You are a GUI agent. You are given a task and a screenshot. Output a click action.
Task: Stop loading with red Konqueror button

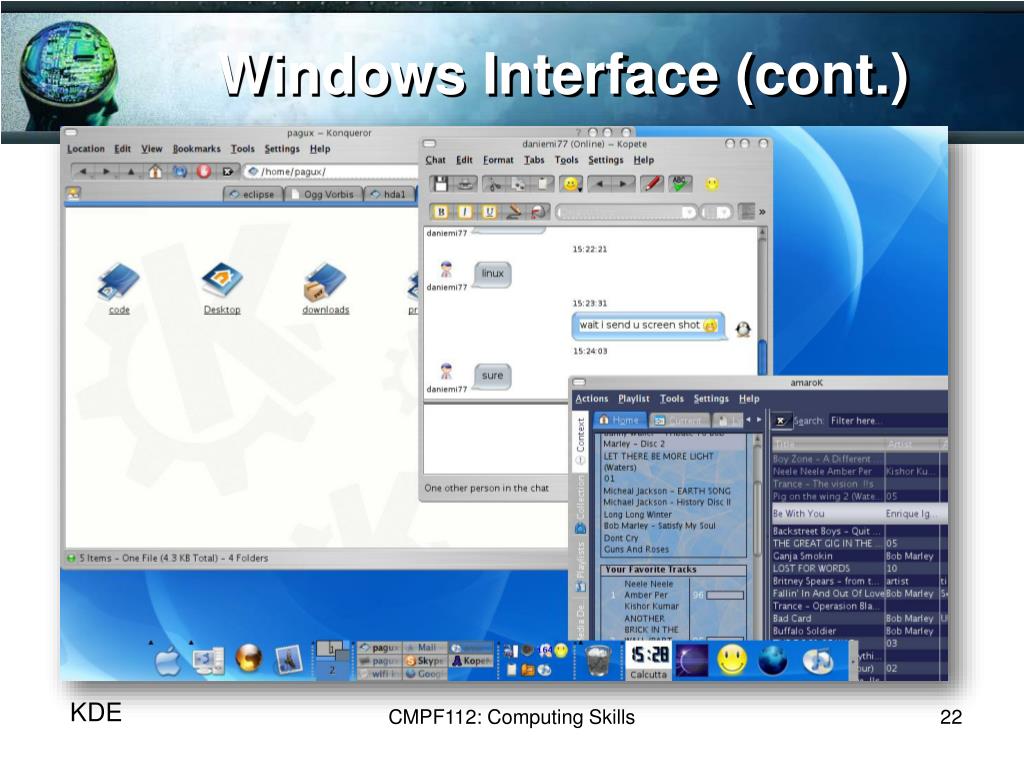click(x=204, y=172)
